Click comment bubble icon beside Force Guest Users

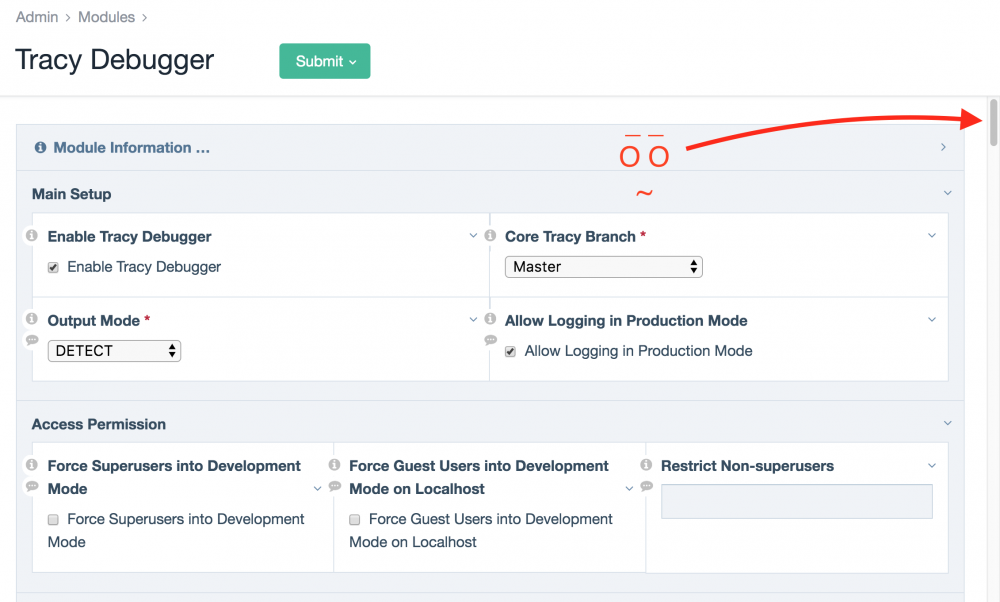pos(334,486)
